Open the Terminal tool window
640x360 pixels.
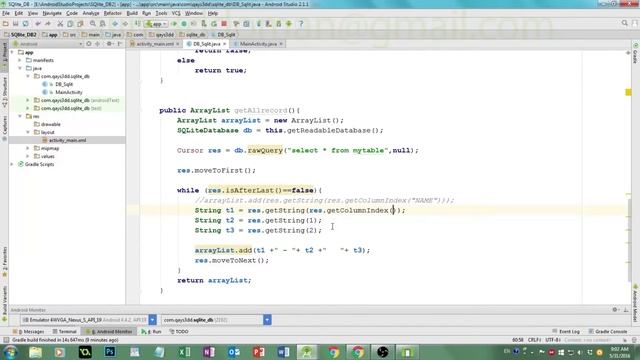tap(64, 332)
